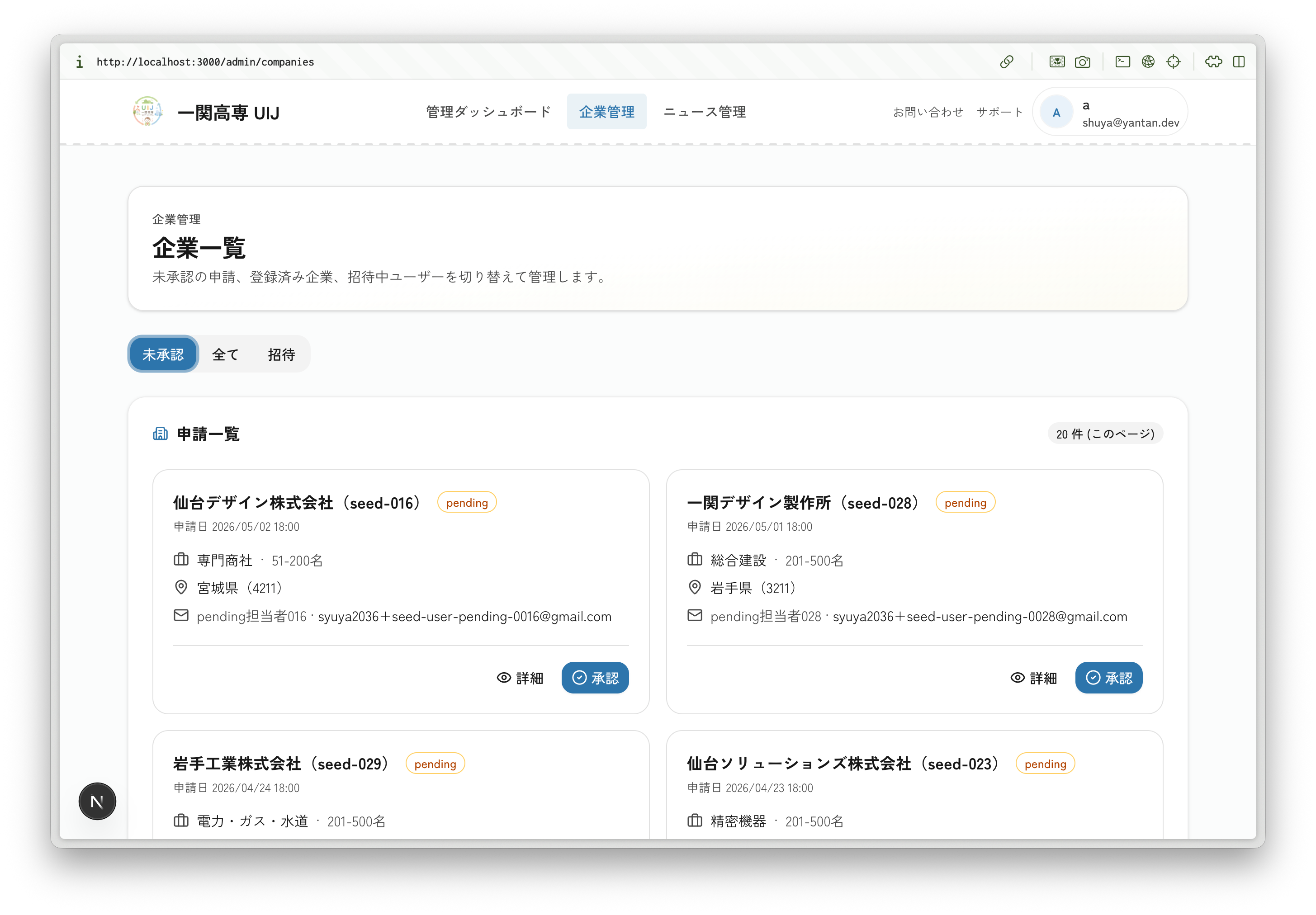This screenshot has height=915, width=1316.
Task: Click pending badge on 仙台デザイン株式会社 card
Action: pos(467,502)
